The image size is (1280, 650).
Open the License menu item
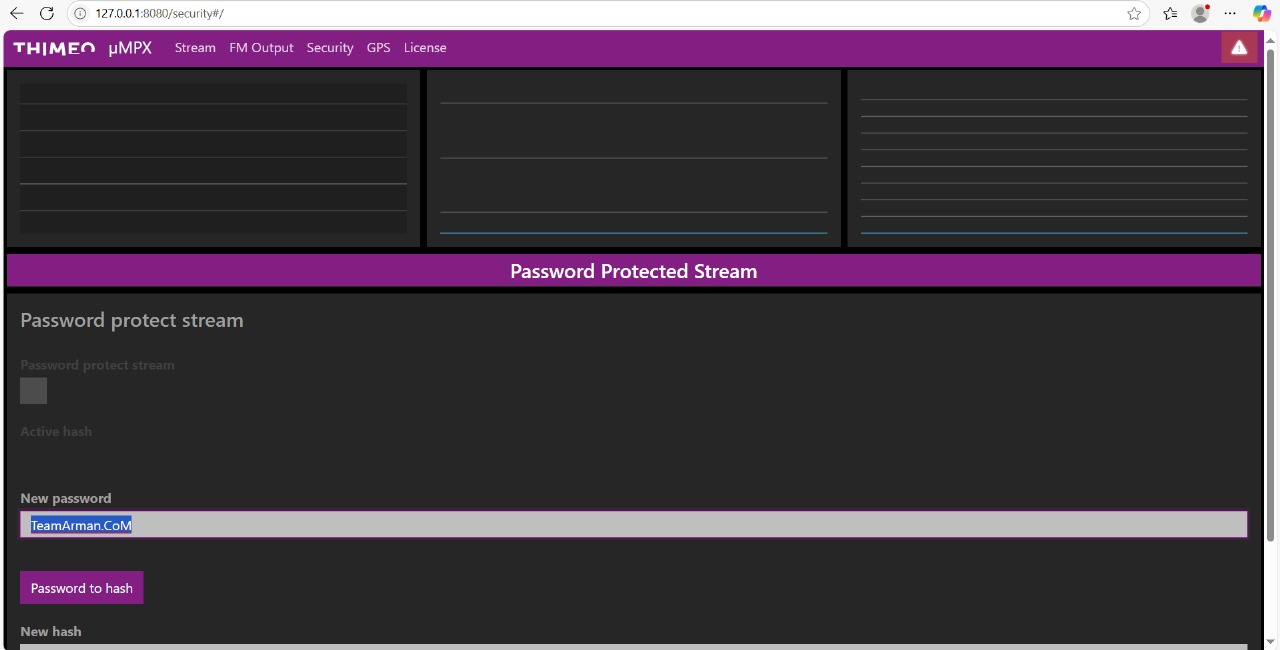click(425, 48)
